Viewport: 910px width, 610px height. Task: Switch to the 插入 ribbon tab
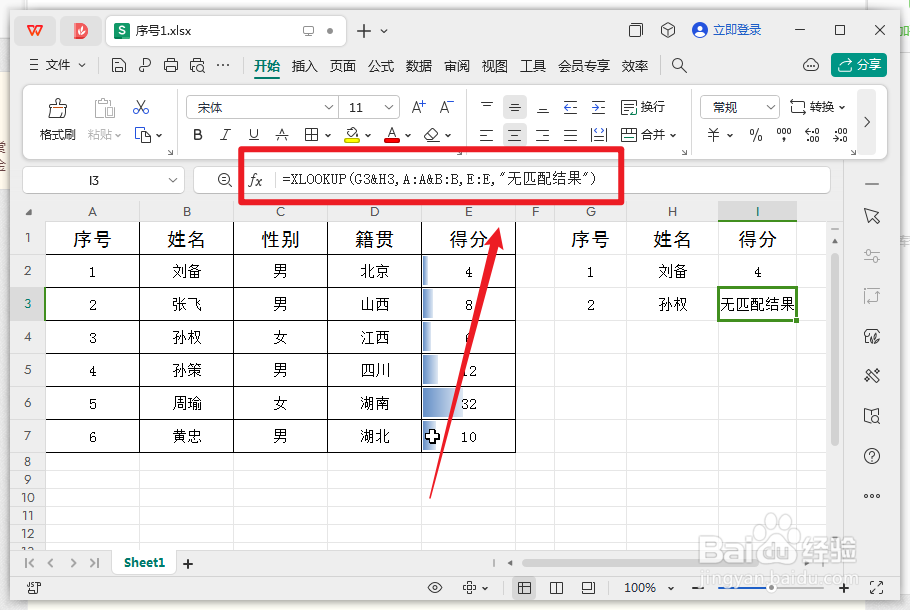[305, 66]
